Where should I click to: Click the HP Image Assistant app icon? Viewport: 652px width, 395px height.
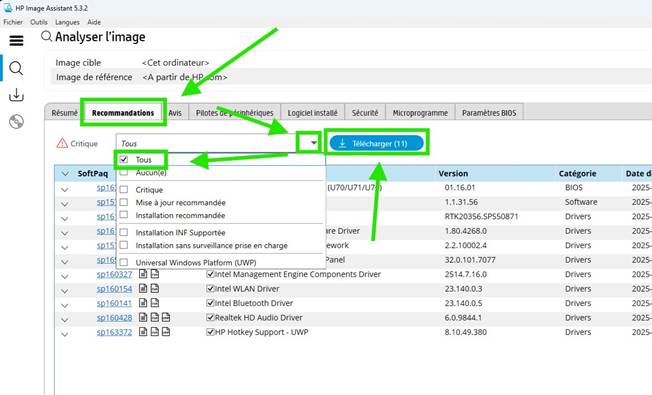click(7, 8)
